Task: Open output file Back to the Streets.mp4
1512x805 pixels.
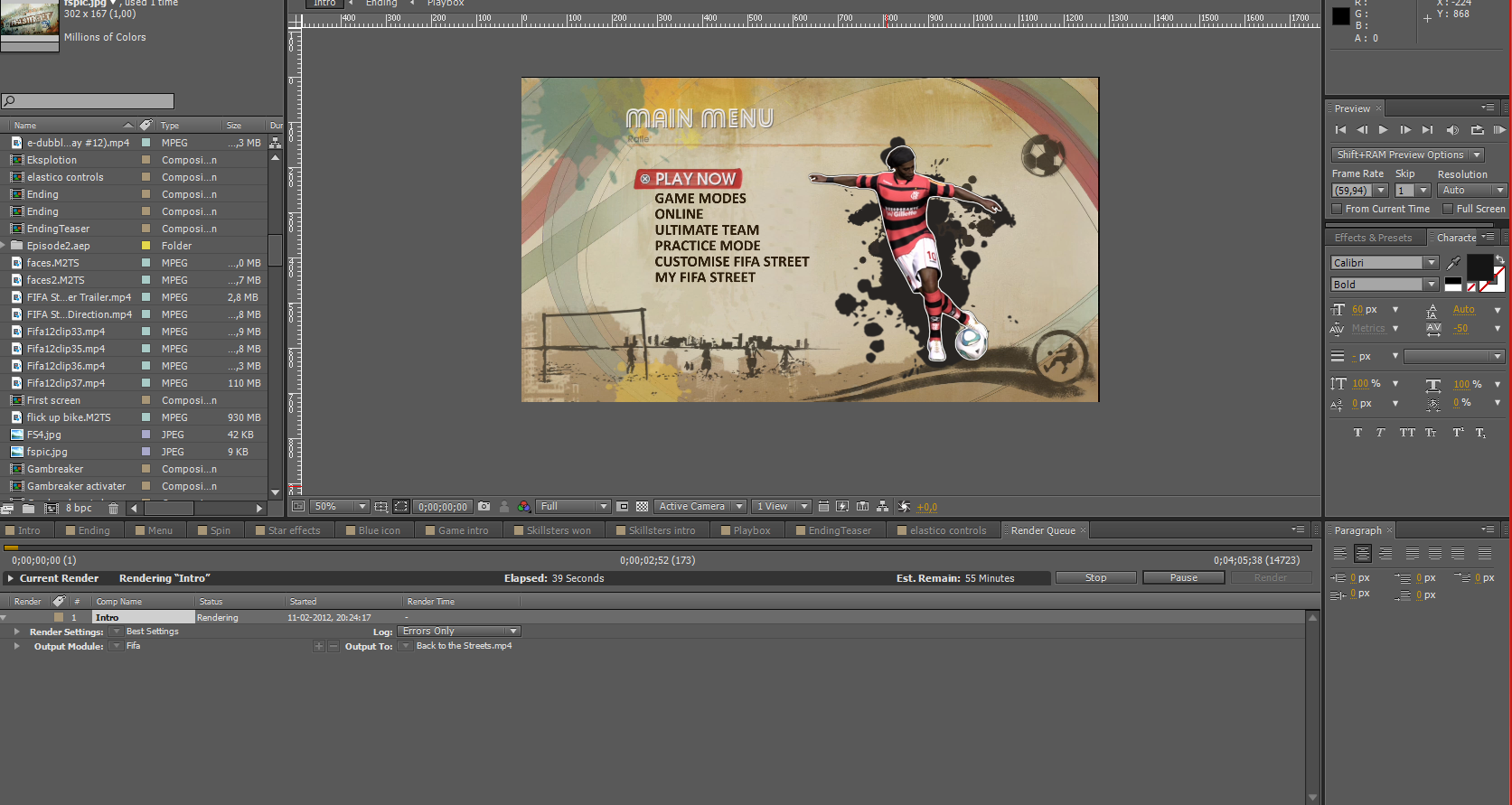Action: click(x=464, y=646)
